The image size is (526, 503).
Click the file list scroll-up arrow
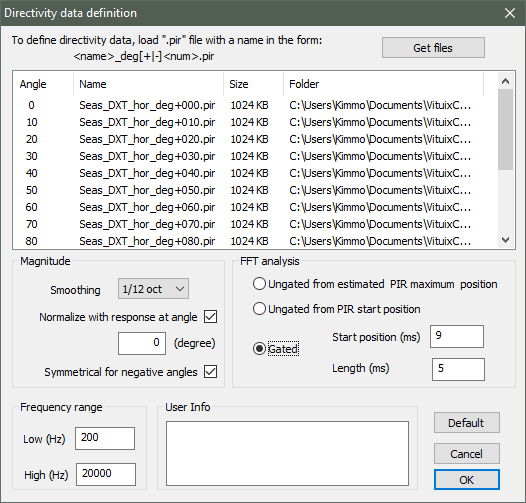point(506,81)
